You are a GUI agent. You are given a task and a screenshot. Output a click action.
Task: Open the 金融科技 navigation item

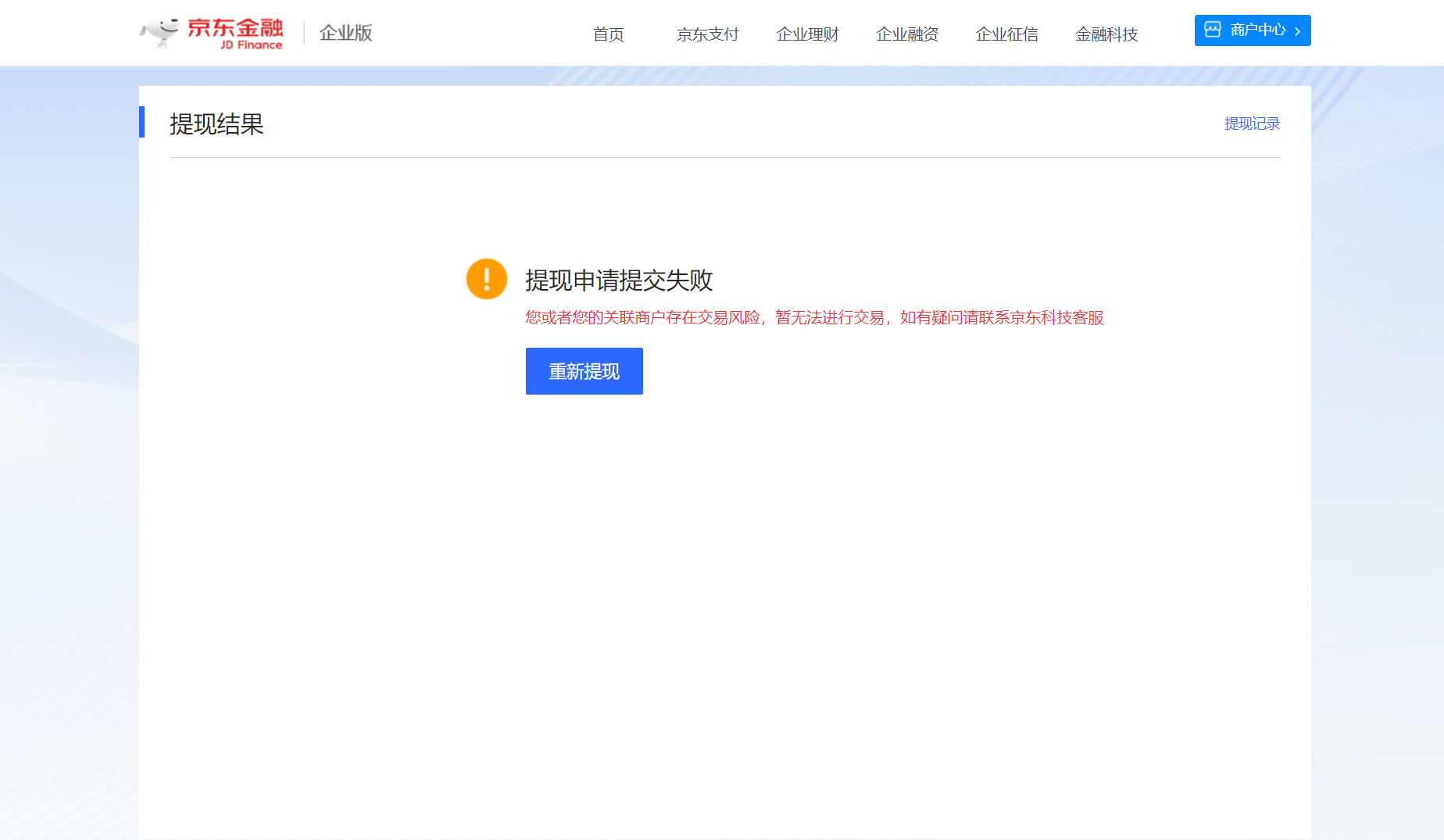point(1106,34)
